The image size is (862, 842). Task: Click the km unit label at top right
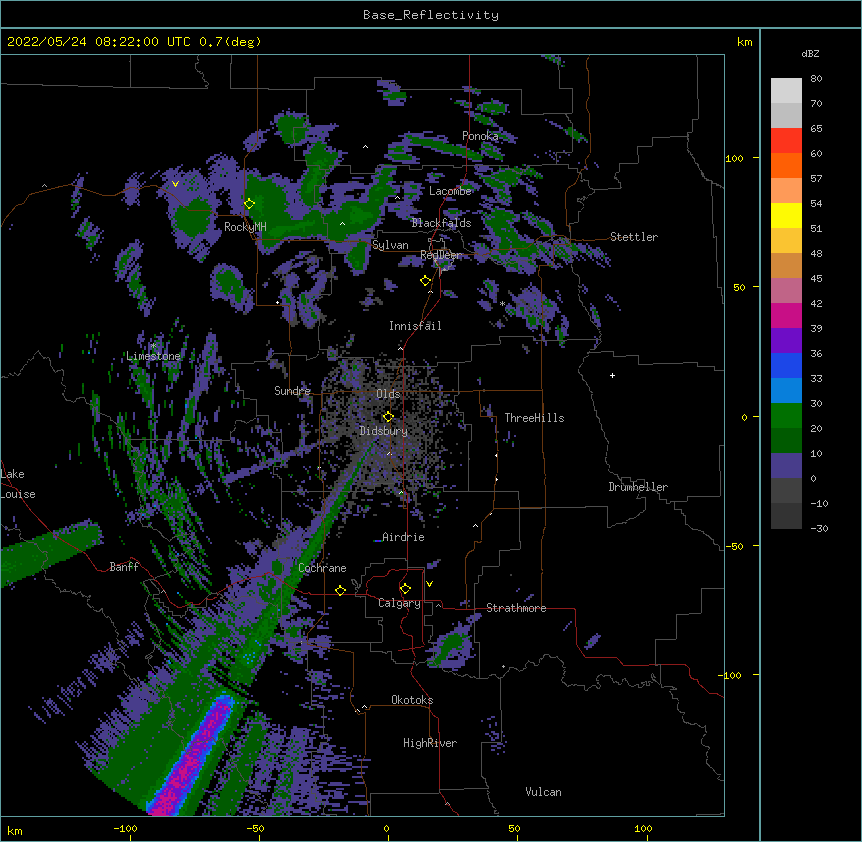(744, 42)
